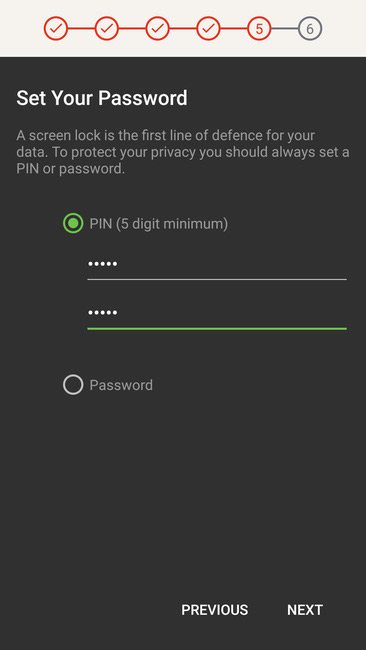This screenshot has height=650, width=366.
Task: Click the screen lock description paragraph
Action: coord(183,152)
